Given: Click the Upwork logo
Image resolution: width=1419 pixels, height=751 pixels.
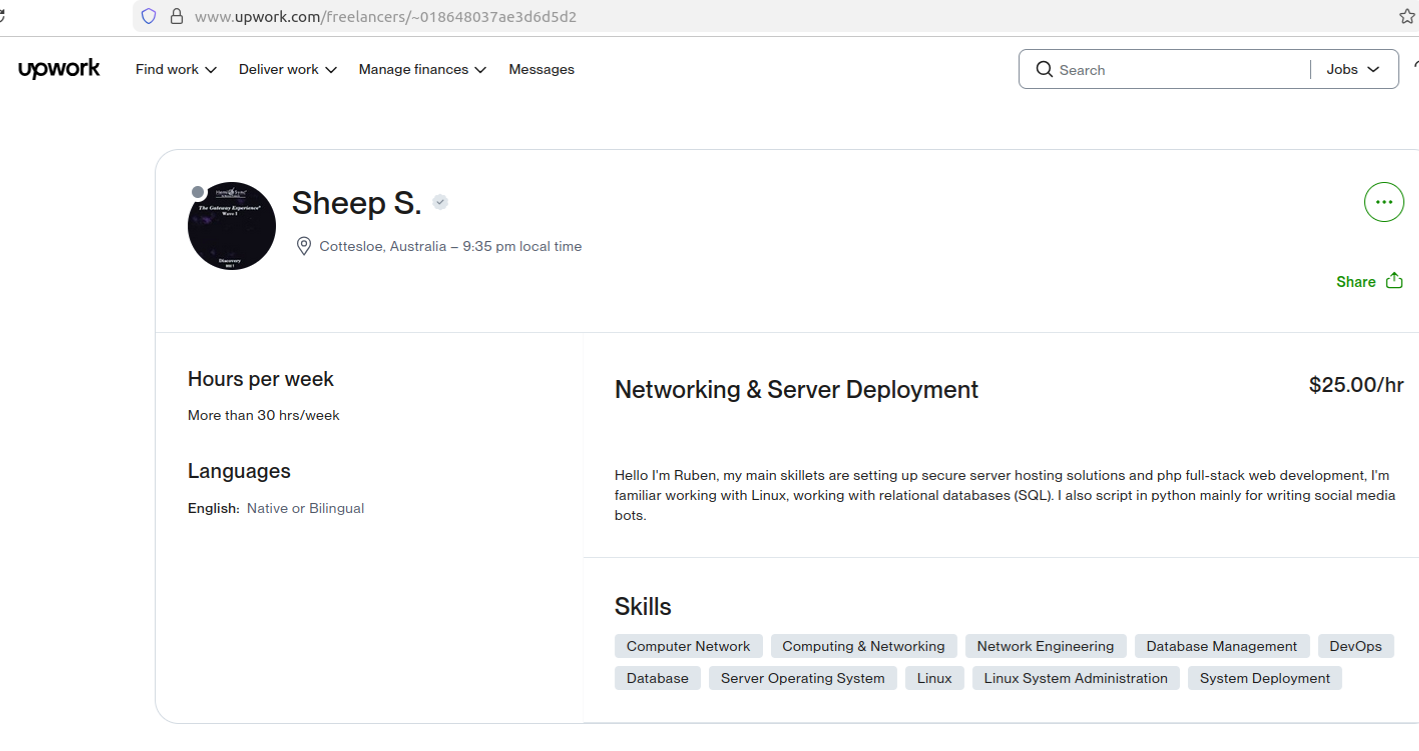Looking at the screenshot, I should pyautogui.click(x=59, y=68).
